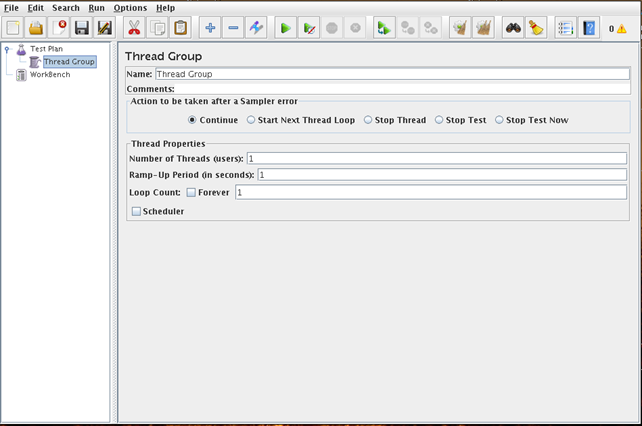Image resolution: width=642 pixels, height=426 pixels.
Task: Click the Search binoculars icon
Action: [x=512, y=29]
